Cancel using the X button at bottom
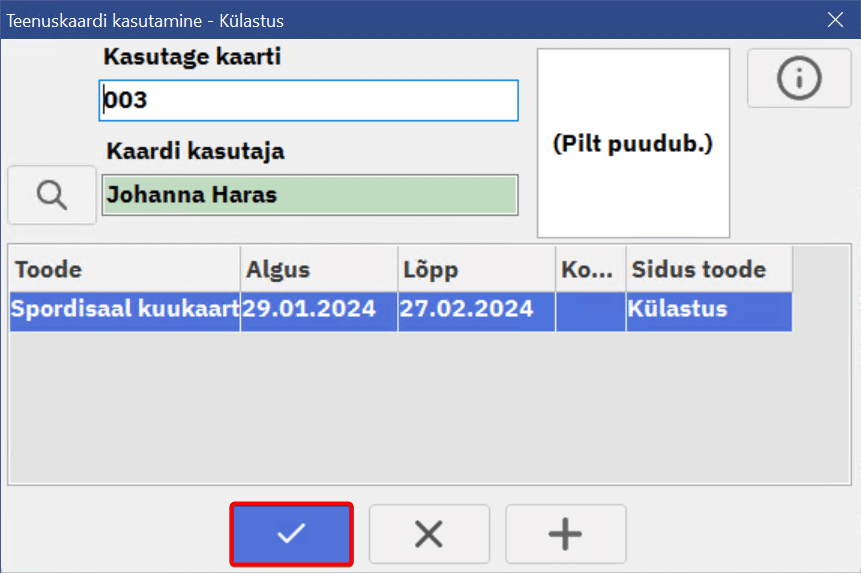The image size is (861, 573). pyautogui.click(x=429, y=535)
